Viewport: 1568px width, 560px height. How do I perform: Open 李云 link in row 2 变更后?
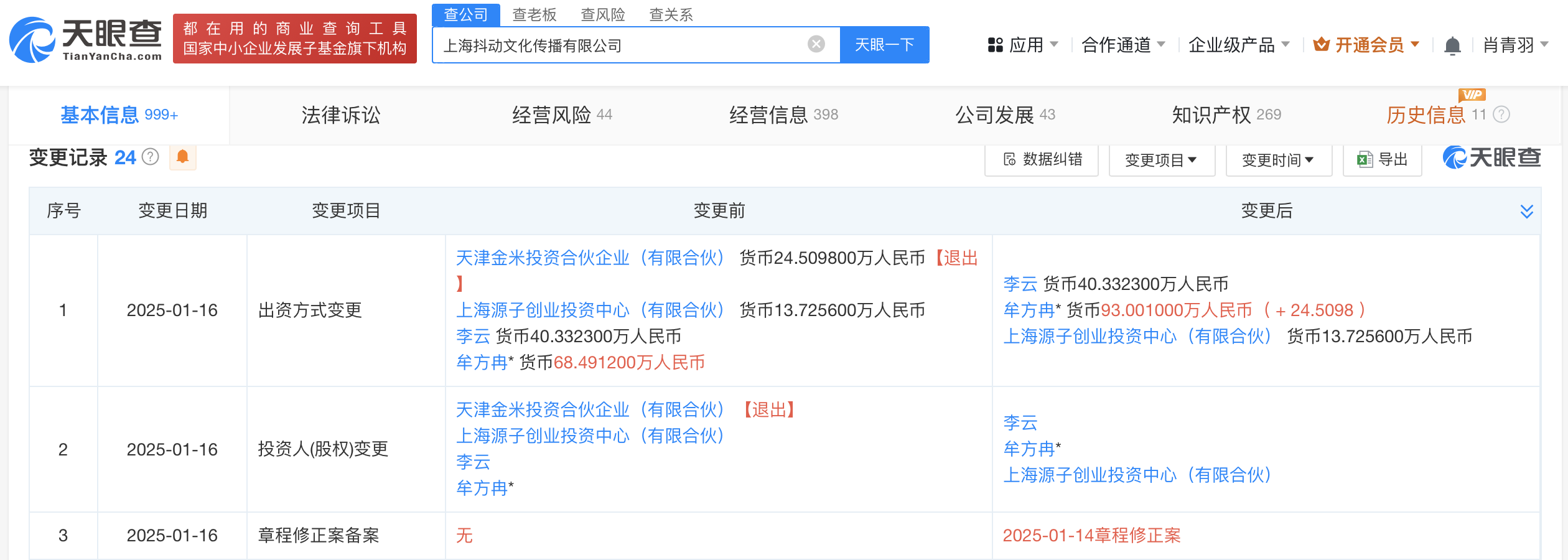click(1020, 423)
